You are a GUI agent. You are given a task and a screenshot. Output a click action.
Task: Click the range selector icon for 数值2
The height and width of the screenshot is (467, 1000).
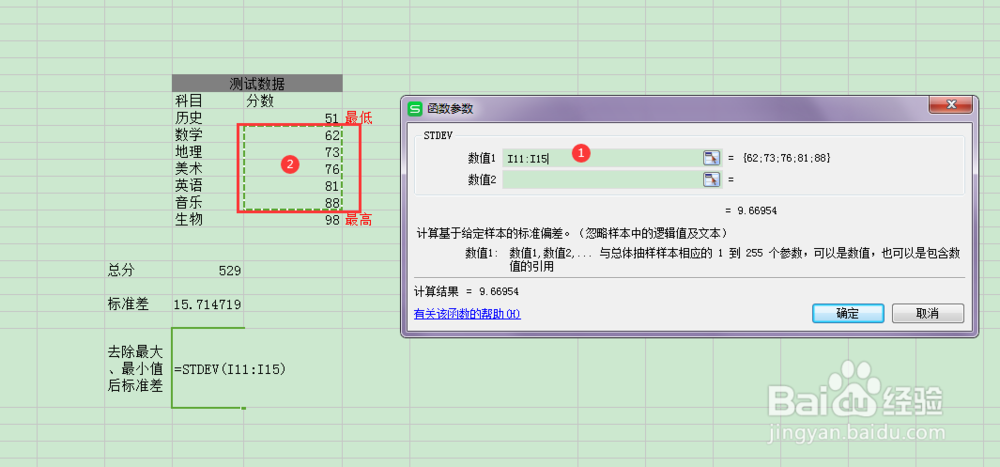pos(711,179)
